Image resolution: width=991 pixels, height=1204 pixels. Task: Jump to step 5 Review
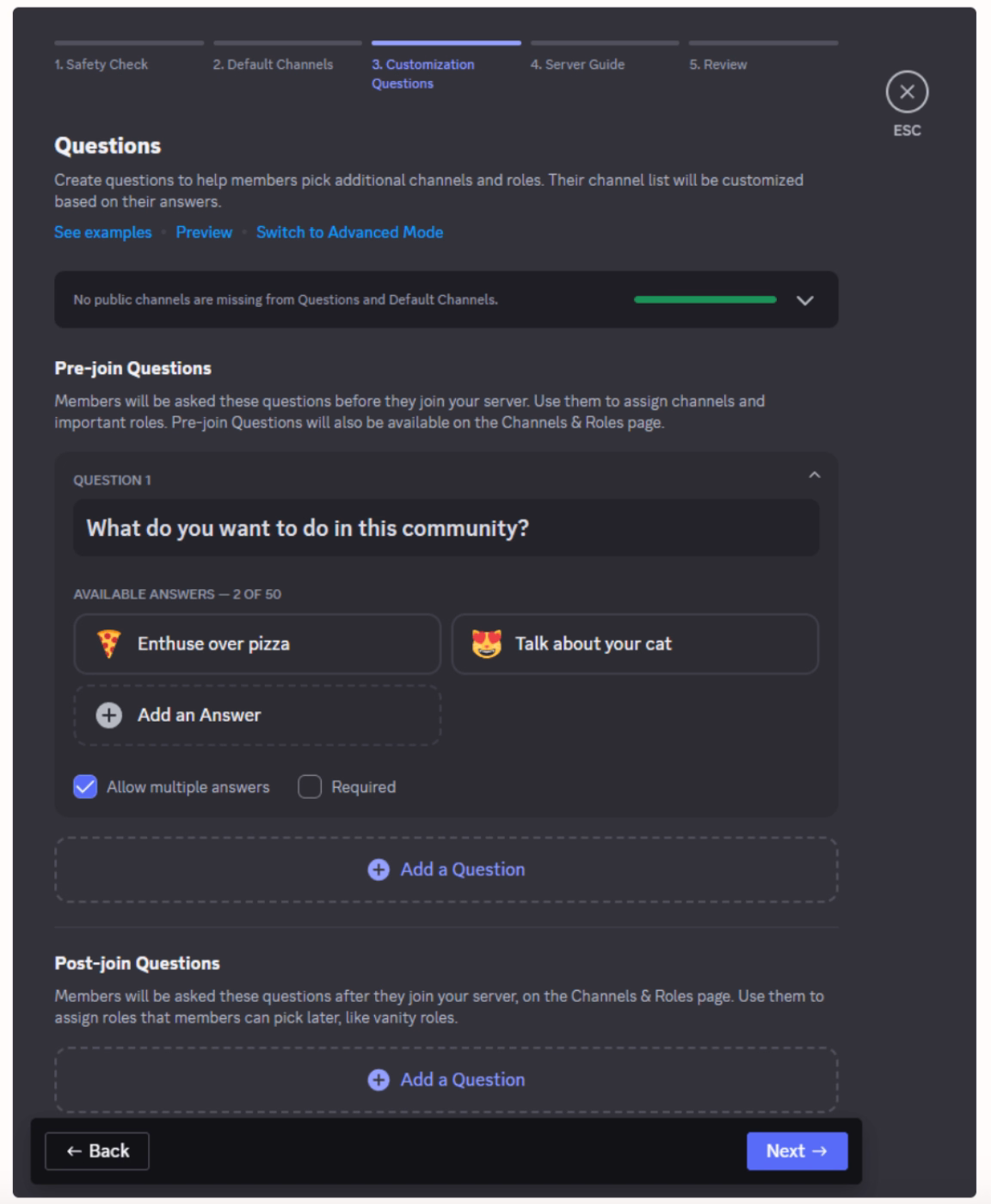[x=763, y=57]
